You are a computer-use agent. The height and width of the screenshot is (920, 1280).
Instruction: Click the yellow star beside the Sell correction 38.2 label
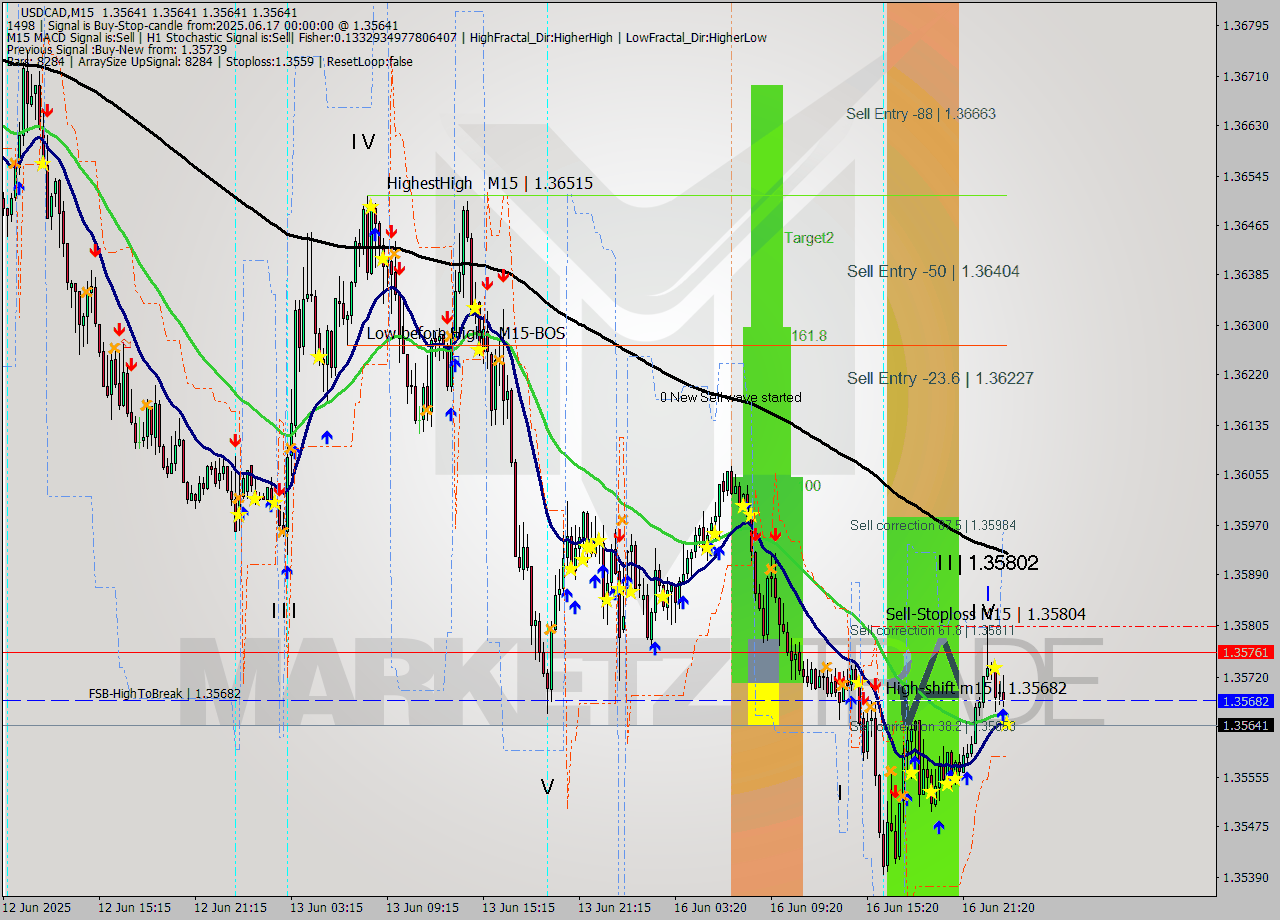pyautogui.click(x=1008, y=728)
